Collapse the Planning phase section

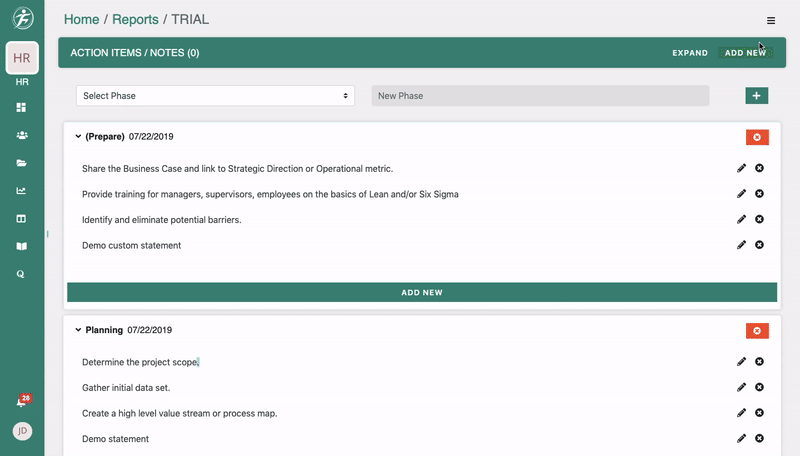coord(78,330)
